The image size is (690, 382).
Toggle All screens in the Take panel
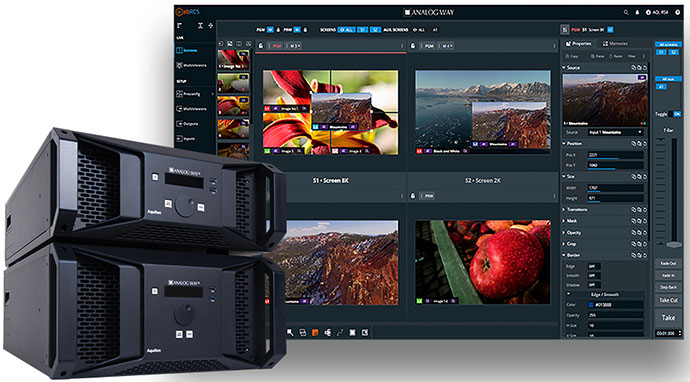[668, 44]
